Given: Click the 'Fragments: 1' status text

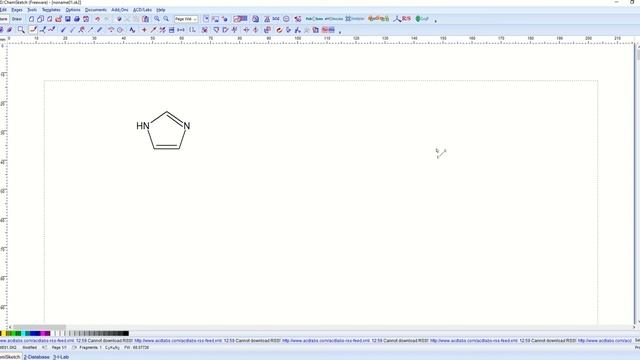Looking at the screenshot, I should click(90, 348).
